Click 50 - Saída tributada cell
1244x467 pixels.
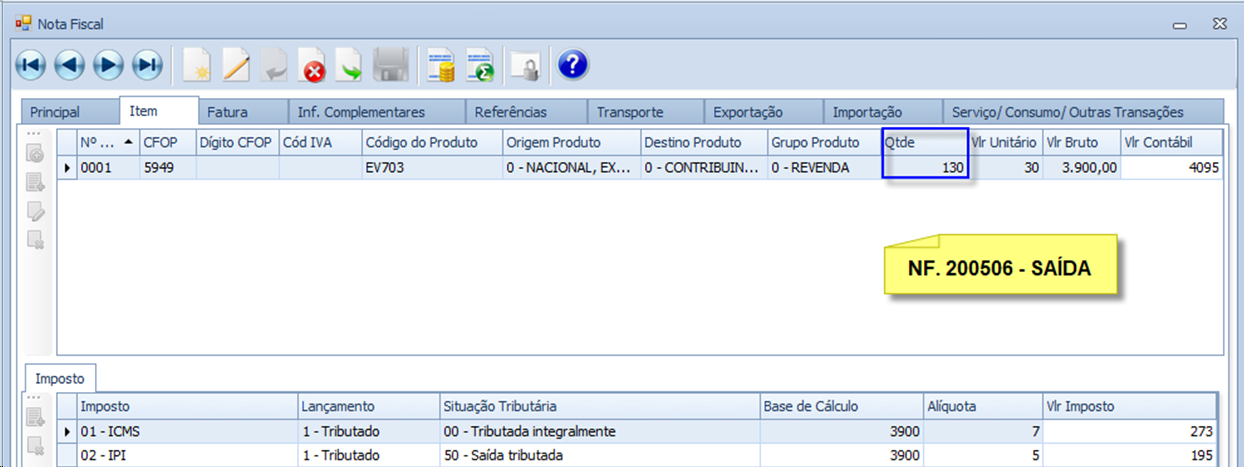click(599, 456)
